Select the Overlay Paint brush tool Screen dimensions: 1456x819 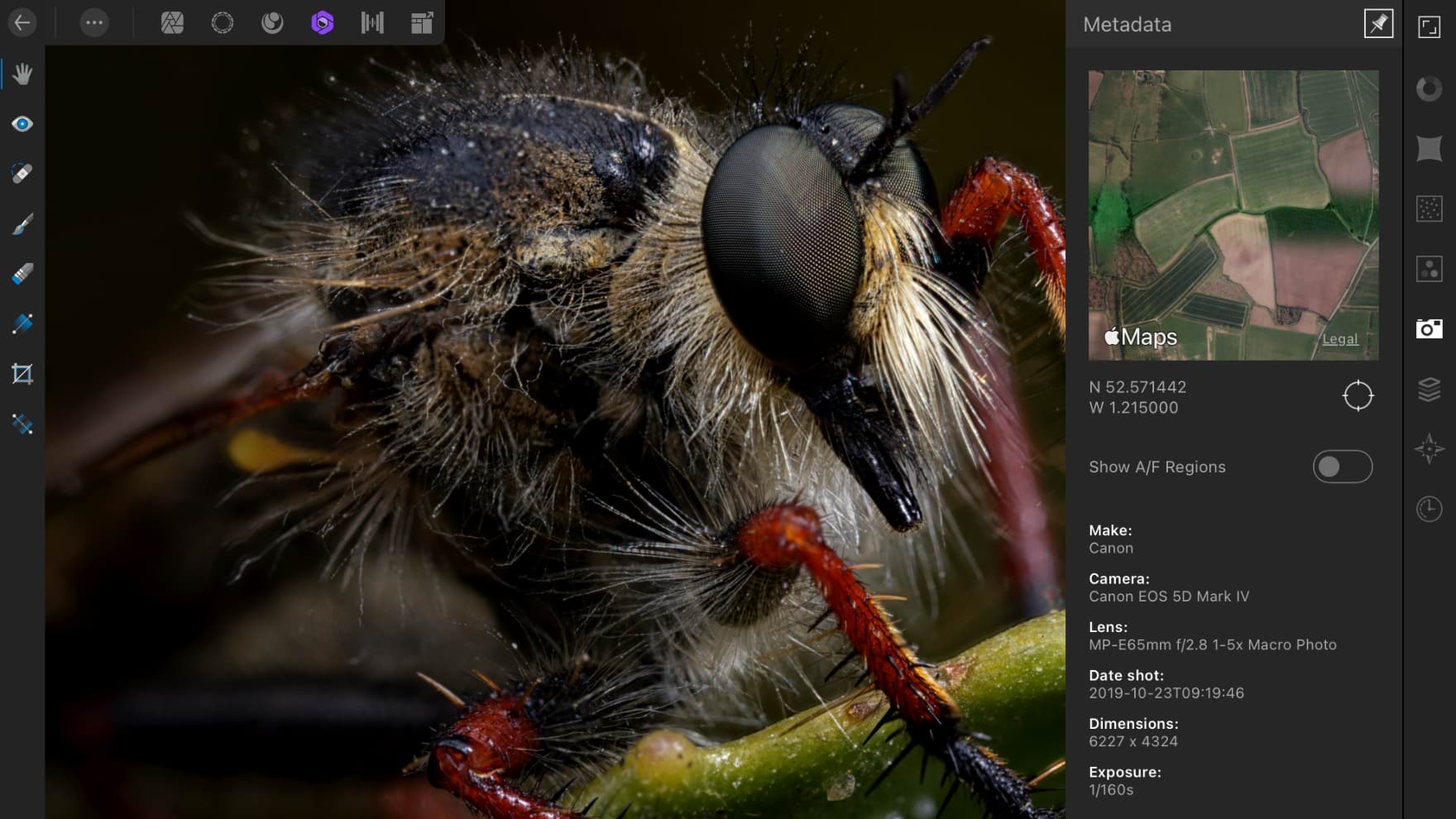(x=22, y=224)
